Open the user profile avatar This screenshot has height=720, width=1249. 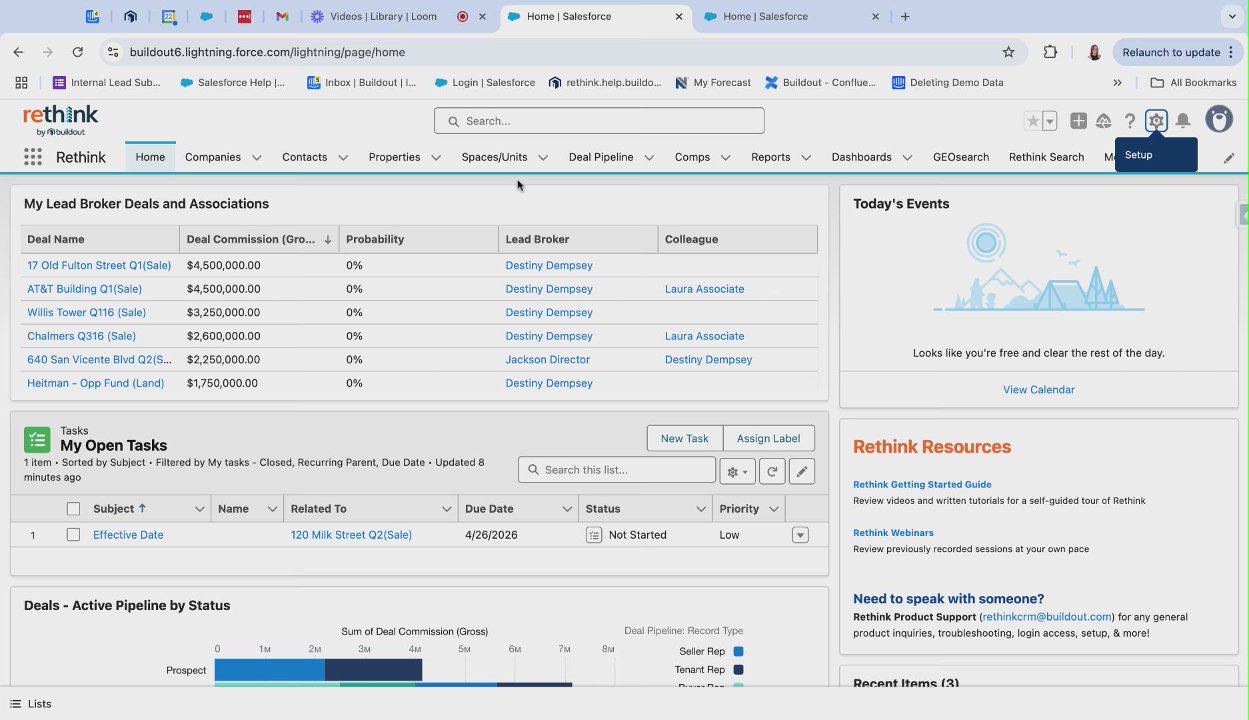[1219, 120]
